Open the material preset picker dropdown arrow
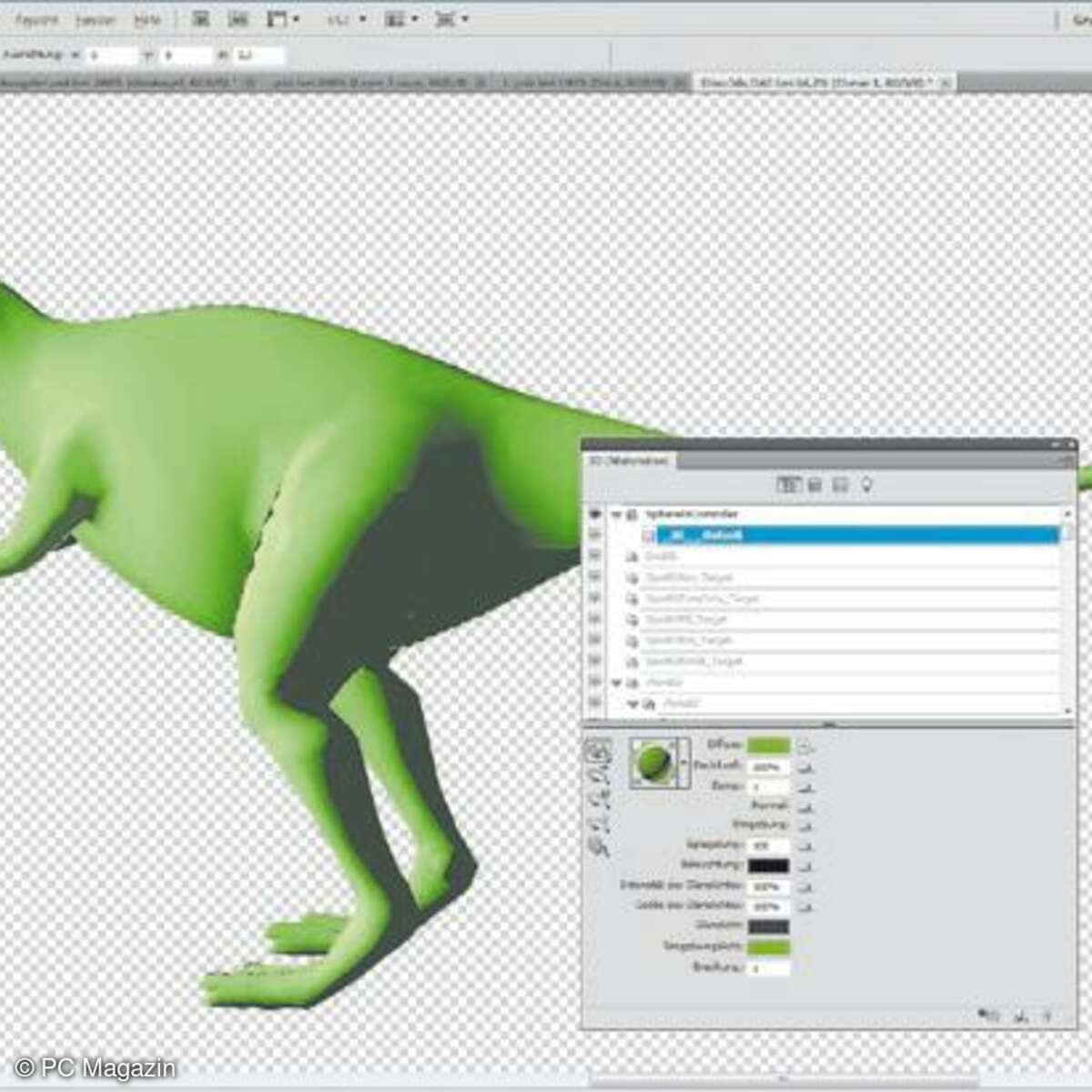The width and height of the screenshot is (1092, 1092). tap(684, 763)
